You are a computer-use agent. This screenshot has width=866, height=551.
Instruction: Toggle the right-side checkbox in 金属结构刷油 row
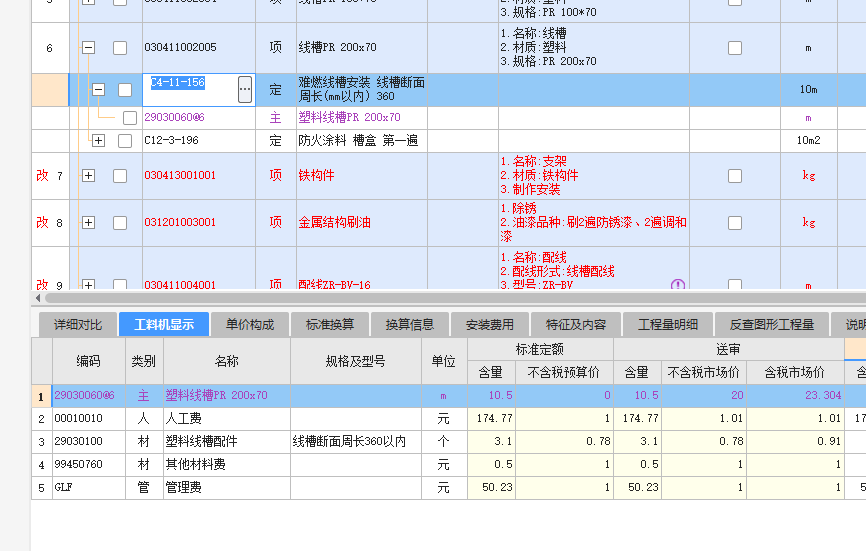tap(735, 223)
